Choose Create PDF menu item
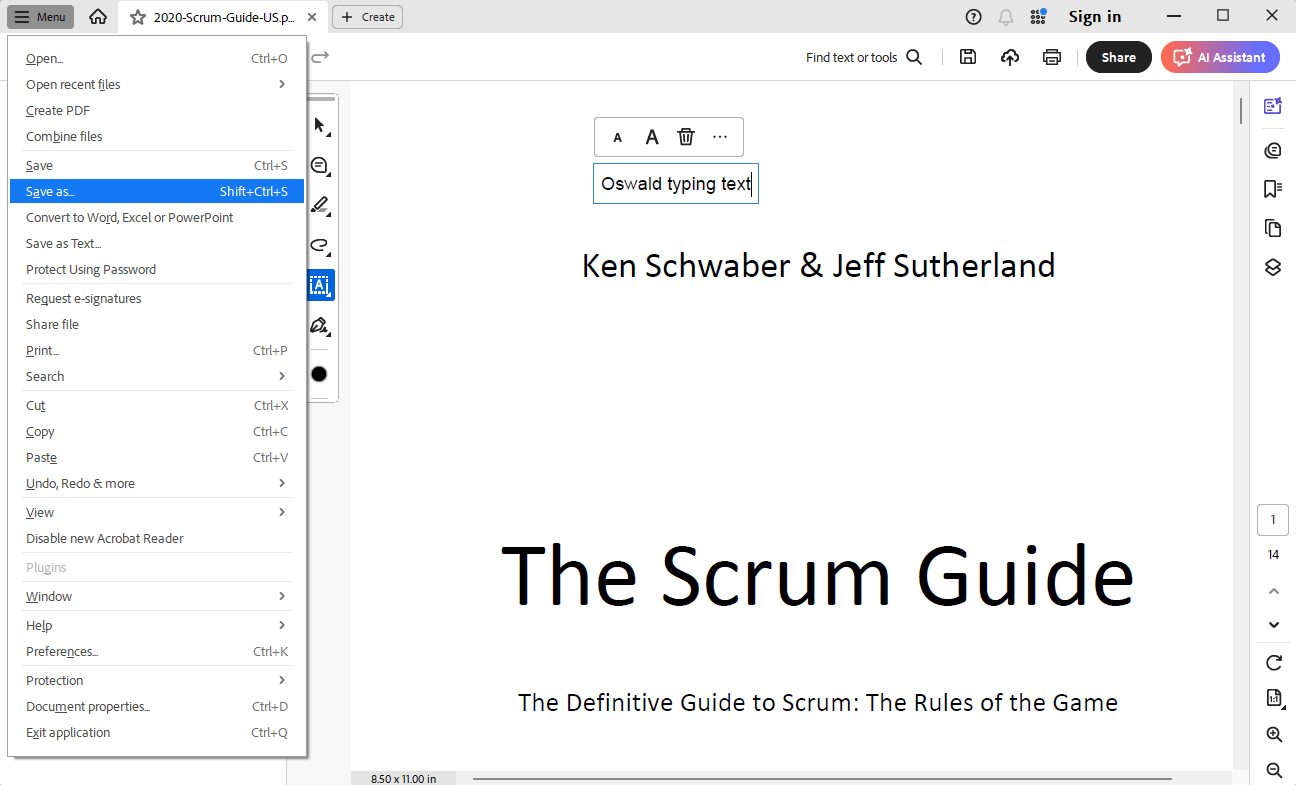 pyautogui.click(x=157, y=111)
